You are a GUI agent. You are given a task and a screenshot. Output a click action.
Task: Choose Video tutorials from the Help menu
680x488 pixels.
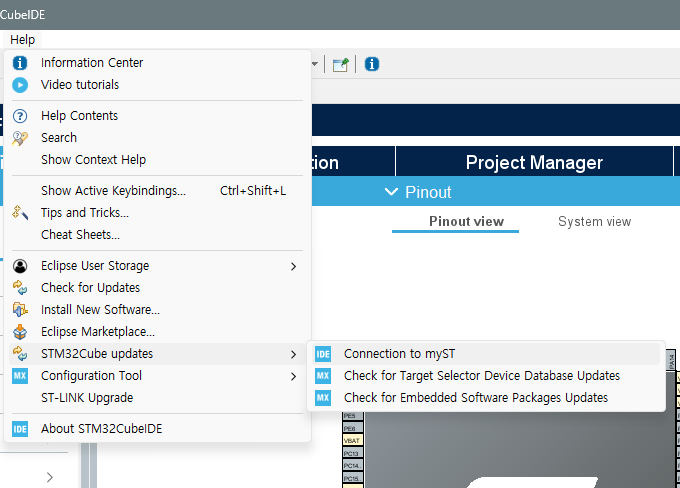point(157,85)
